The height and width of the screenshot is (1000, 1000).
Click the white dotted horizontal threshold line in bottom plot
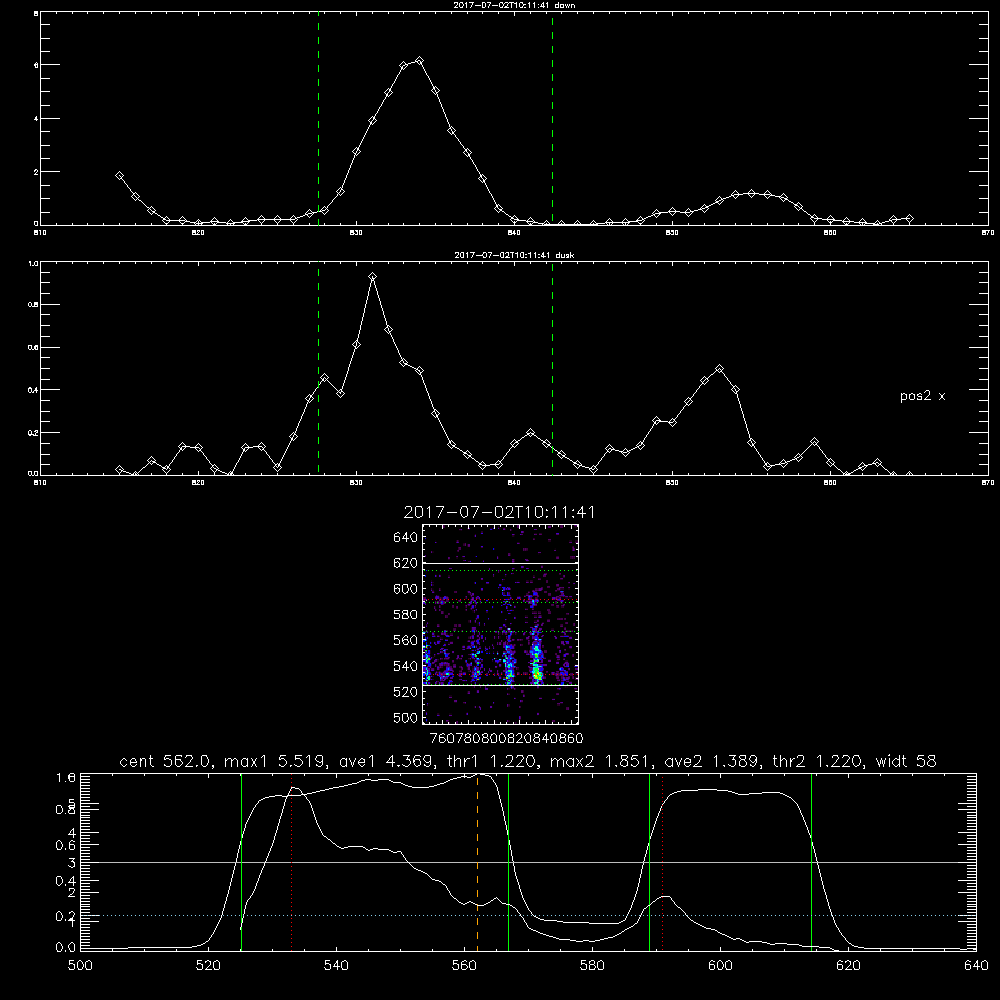pos(528,916)
